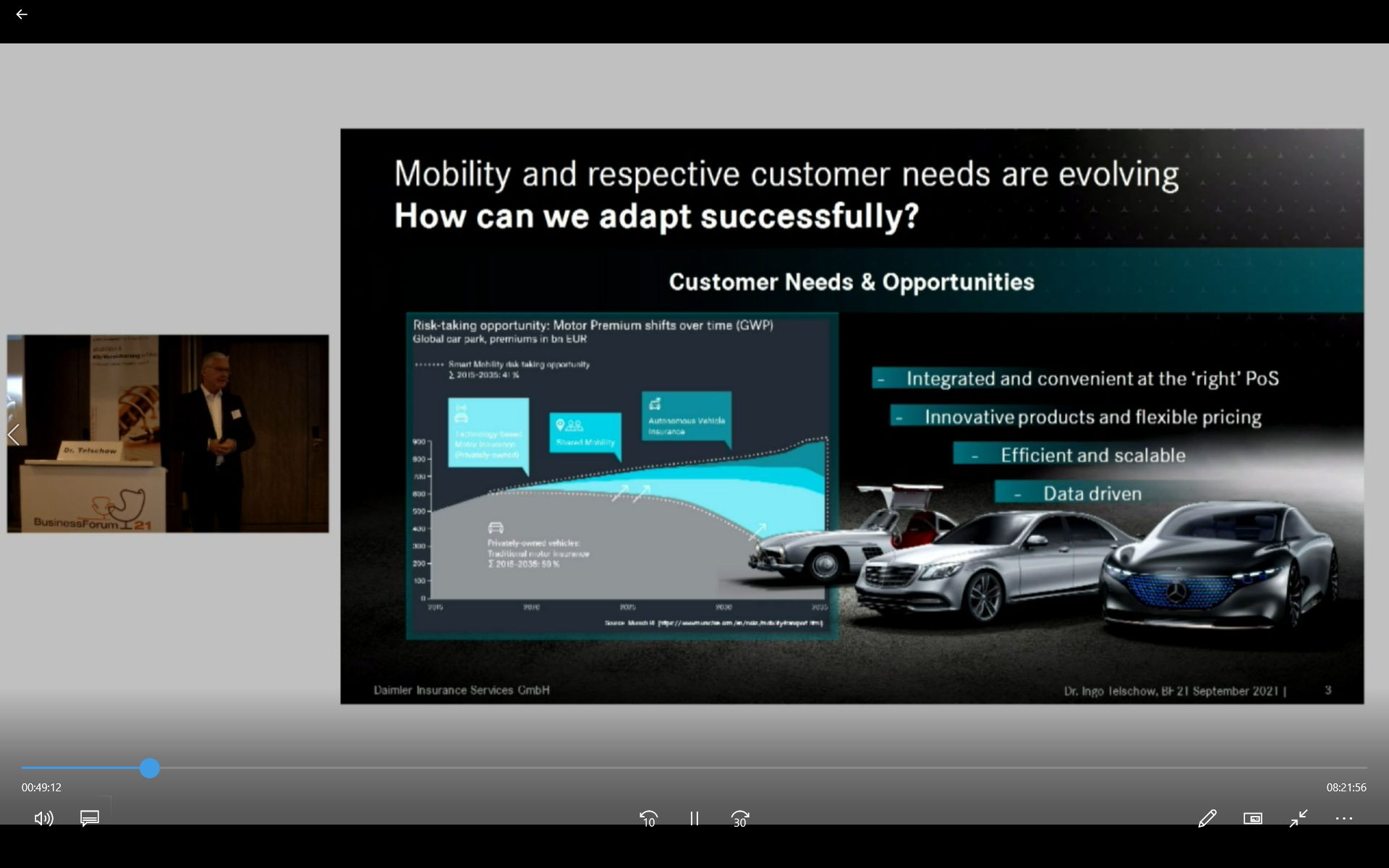
Task: Click the total duration 08:21:56 label
Action: tap(1346, 787)
